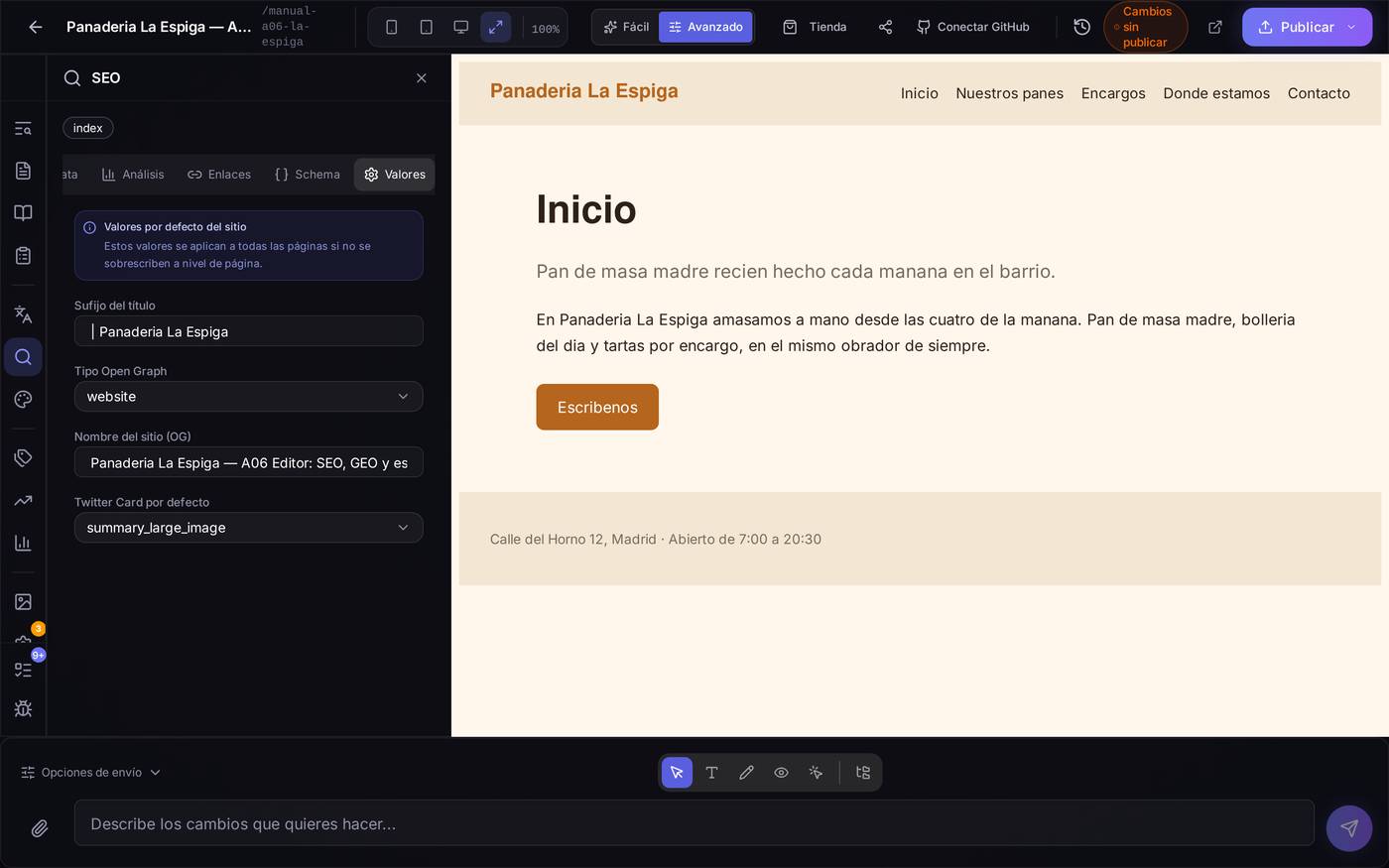Click the share icon in the top bar

click(x=885, y=27)
